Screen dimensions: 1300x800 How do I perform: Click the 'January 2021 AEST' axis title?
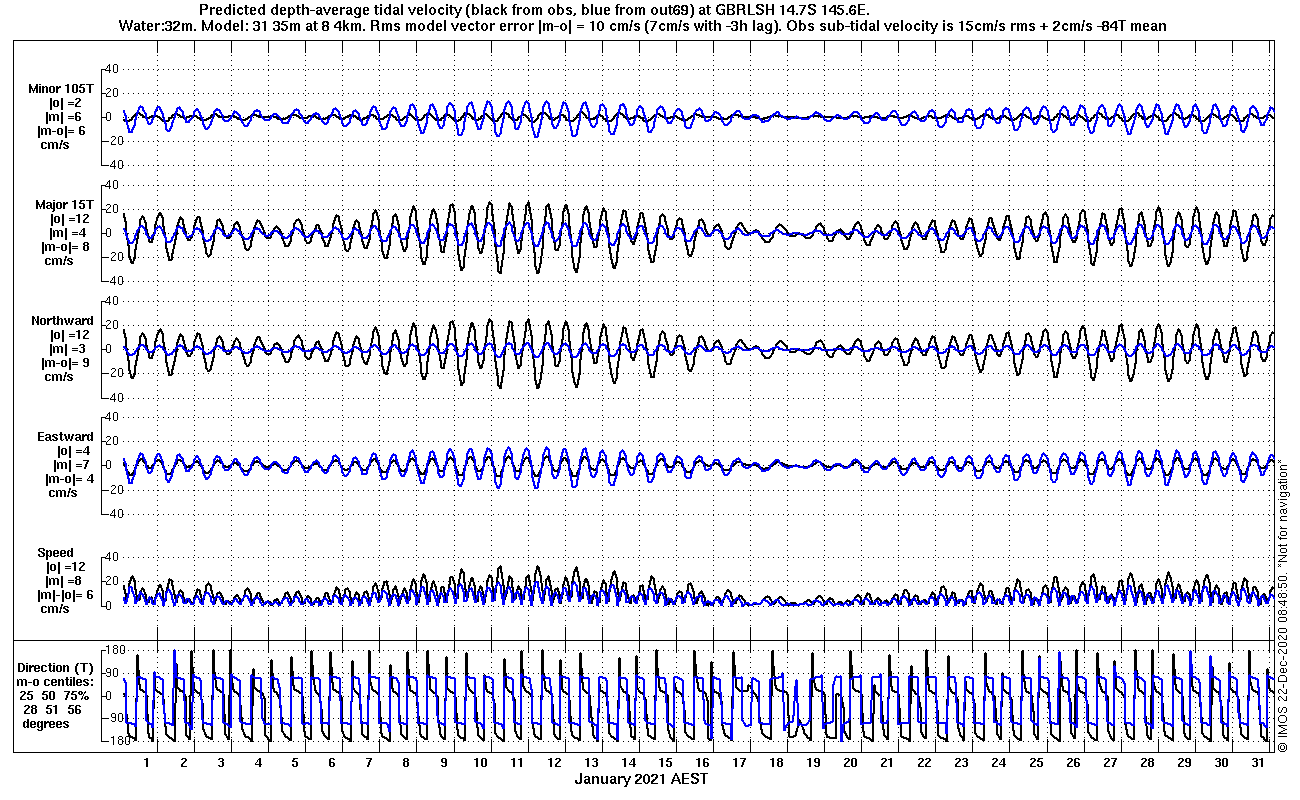[x=641, y=779]
